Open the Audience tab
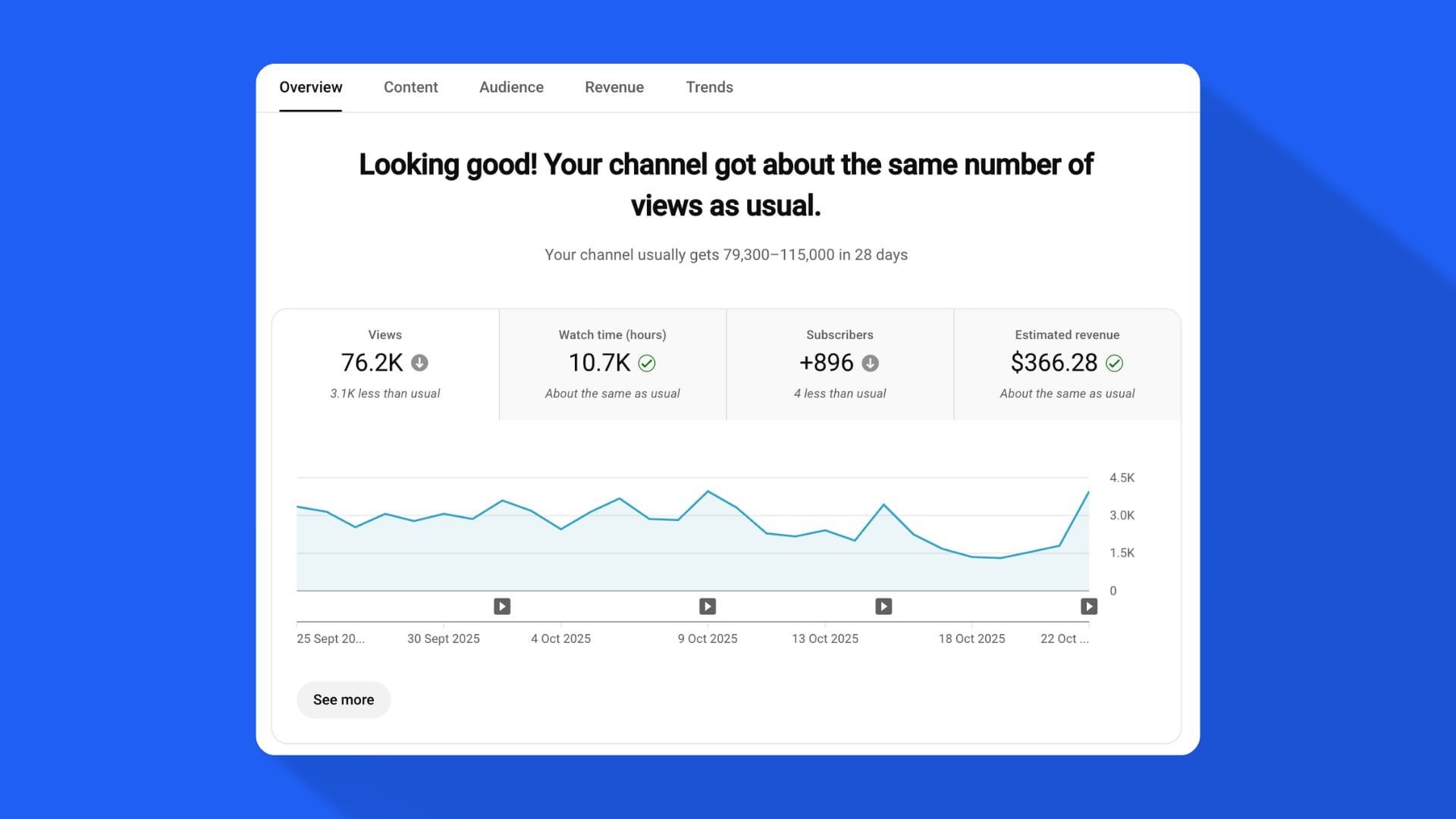 [511, 87]
